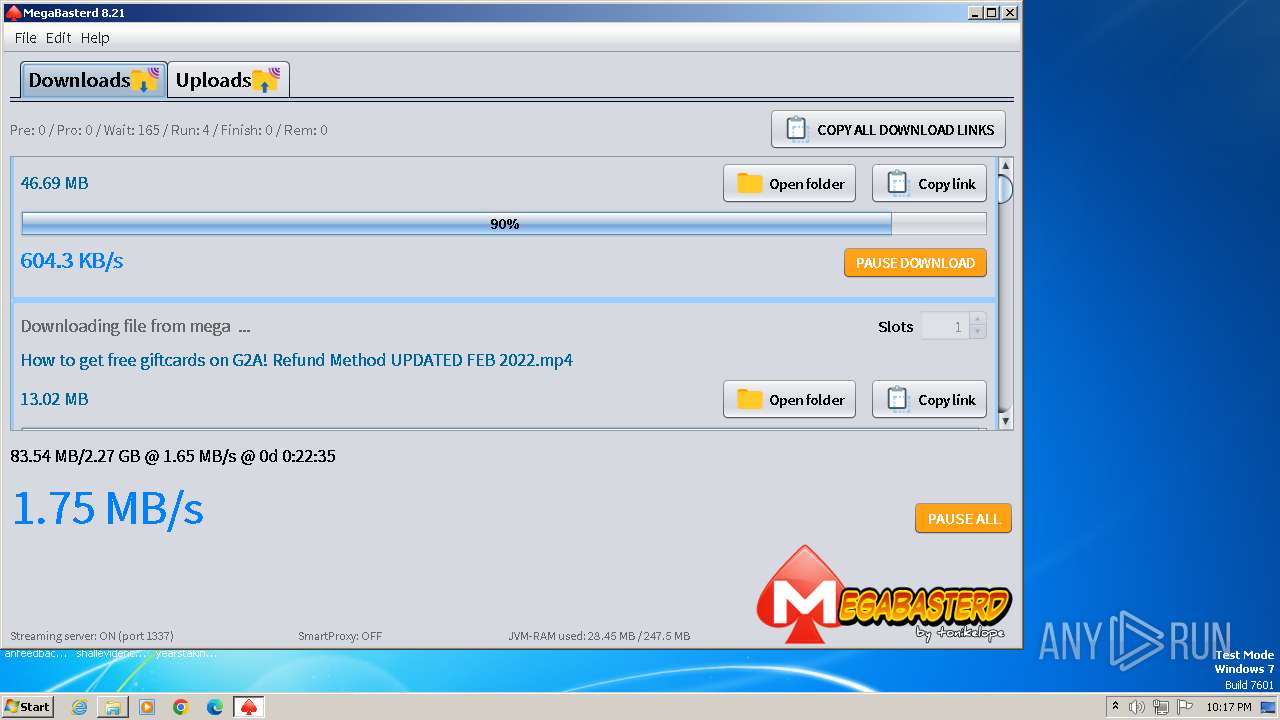Image resolution: width=1280 pixels, height=720 pixels.
Task: Open the Windows Start menu
Action: pyautogui.click(x=27, y=706)
